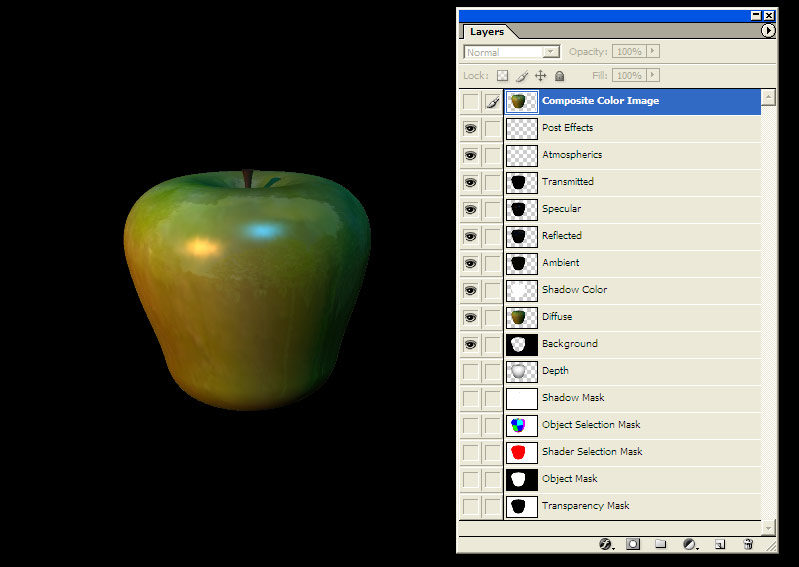The height and width of the screenshot is (567, 799).
Task: Click the Create new layer icon
Action: pos(719,544)
